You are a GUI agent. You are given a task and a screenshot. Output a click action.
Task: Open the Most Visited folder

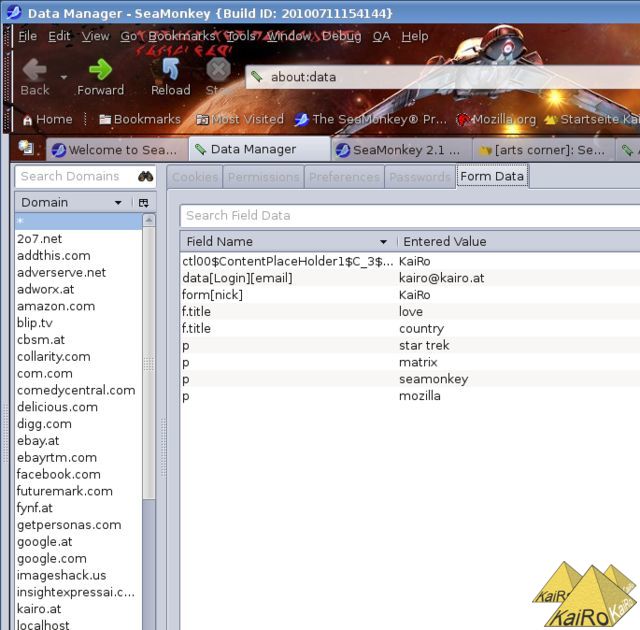240,119
